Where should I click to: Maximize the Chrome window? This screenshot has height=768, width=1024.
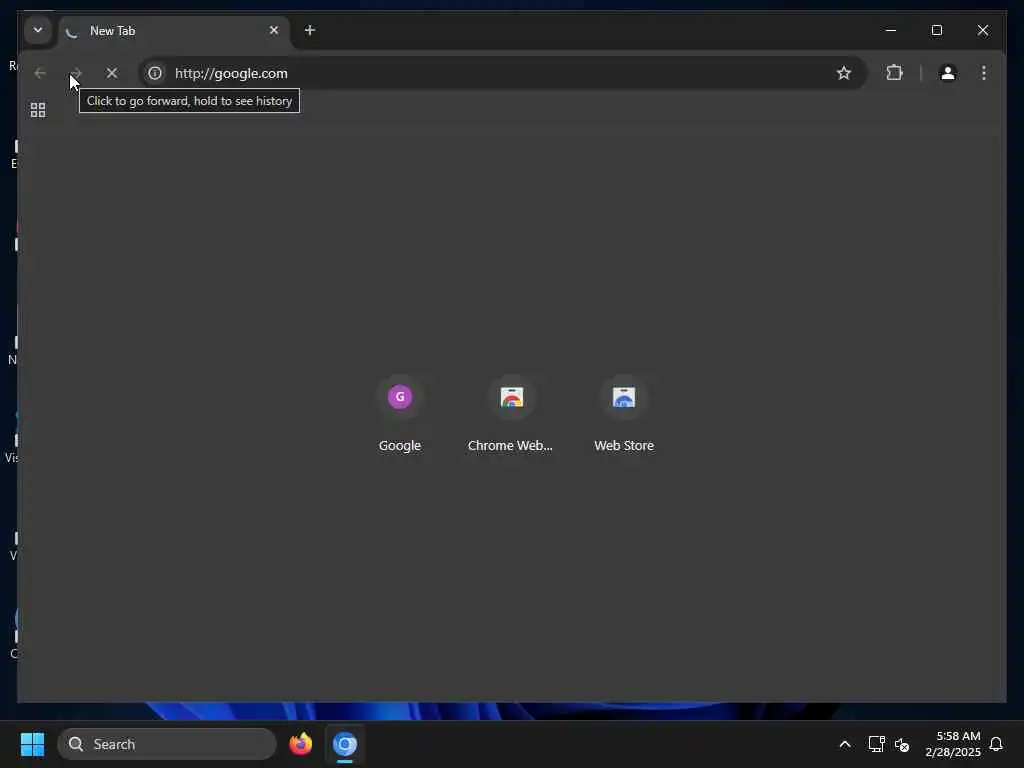(x=936, y=30)
